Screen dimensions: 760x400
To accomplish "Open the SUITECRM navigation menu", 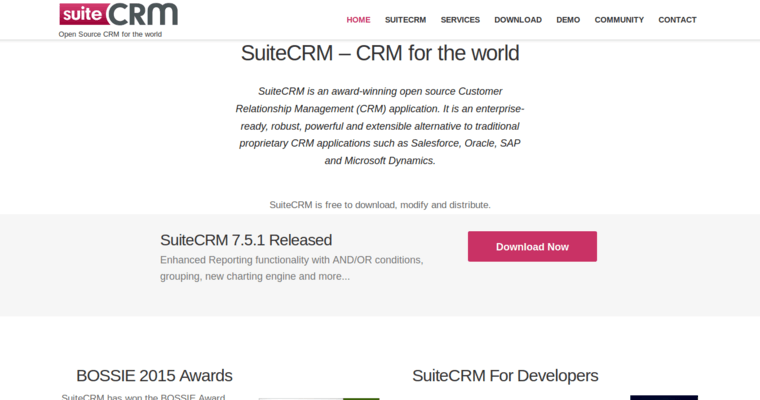I will pos(405,20).
